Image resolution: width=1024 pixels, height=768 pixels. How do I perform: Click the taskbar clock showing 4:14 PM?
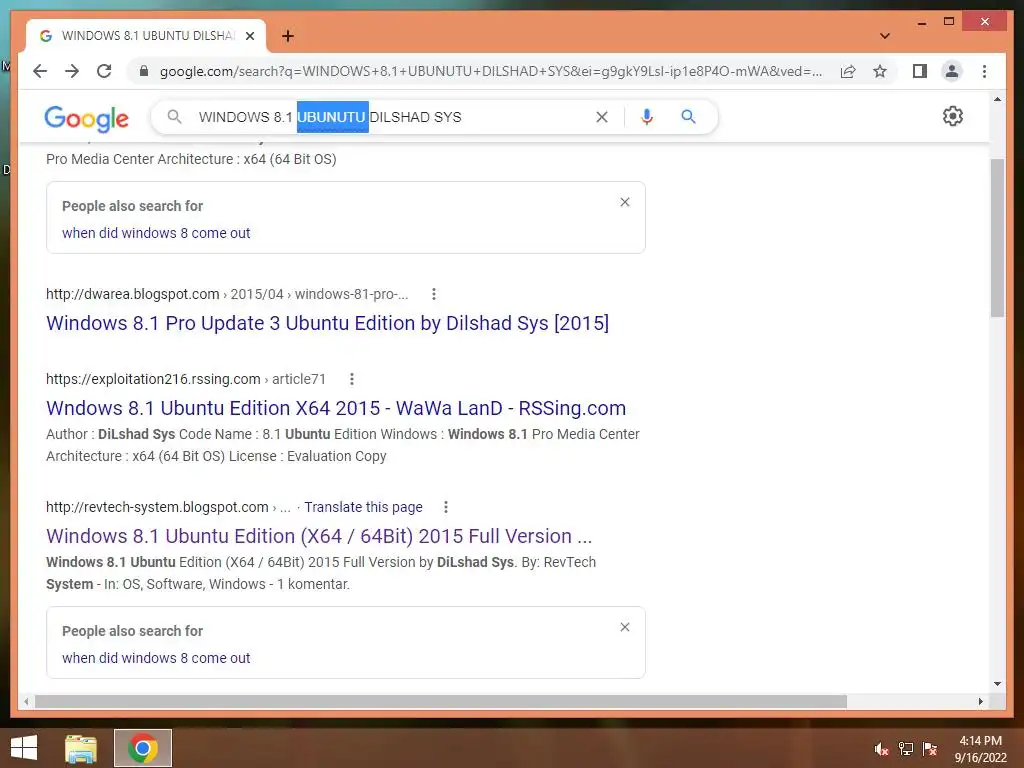point(981,749)
